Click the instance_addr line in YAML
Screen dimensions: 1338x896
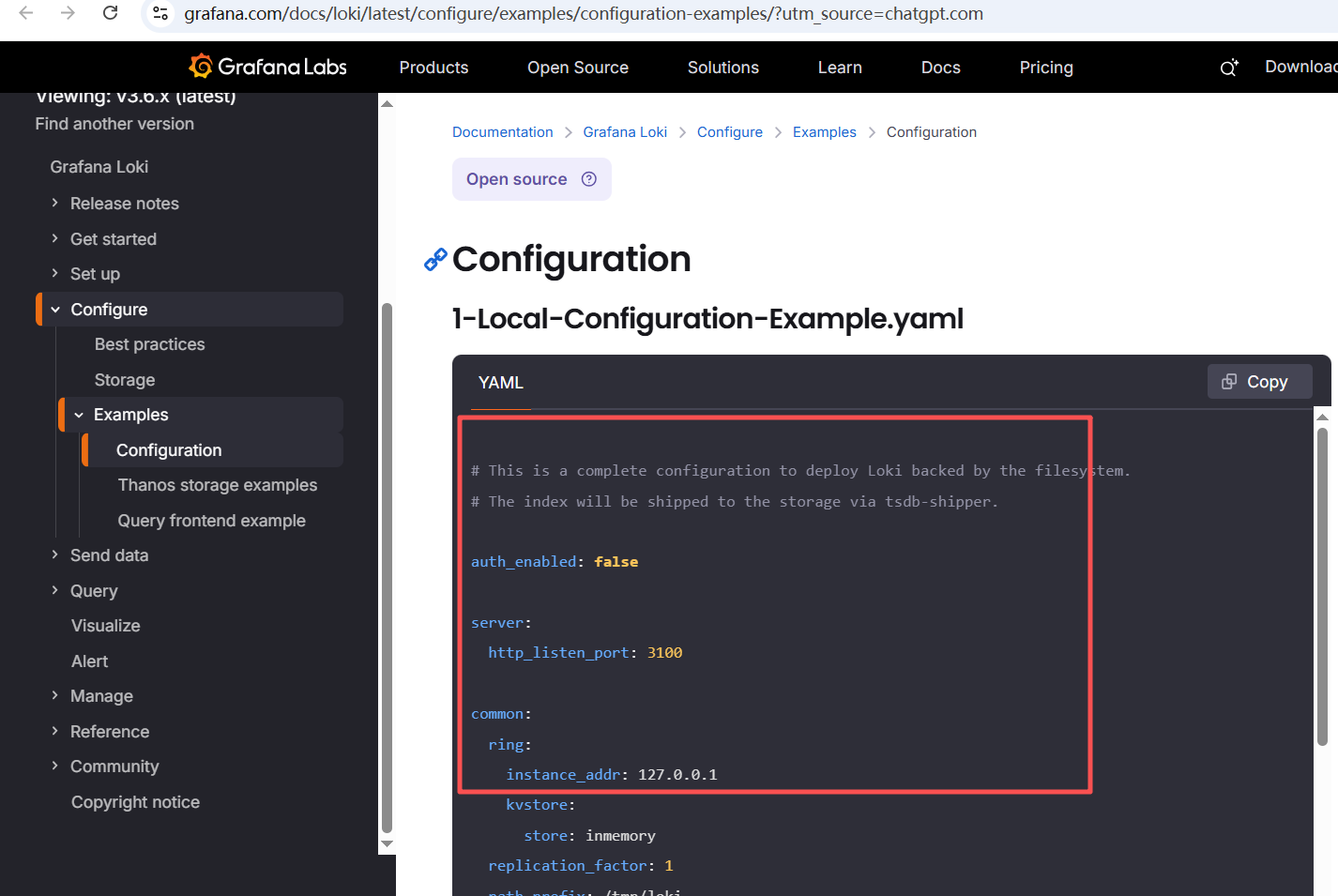click(x=612, y=775)
